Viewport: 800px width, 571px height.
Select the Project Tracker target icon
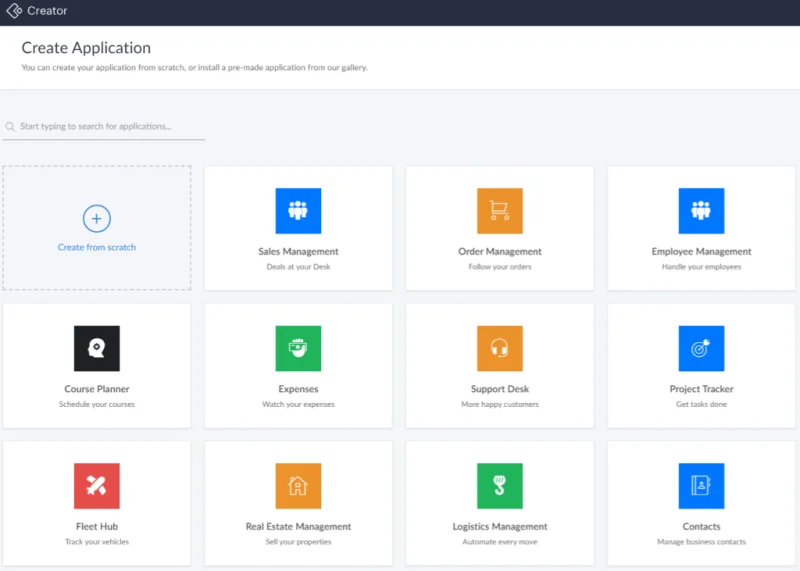pos(702,349)
